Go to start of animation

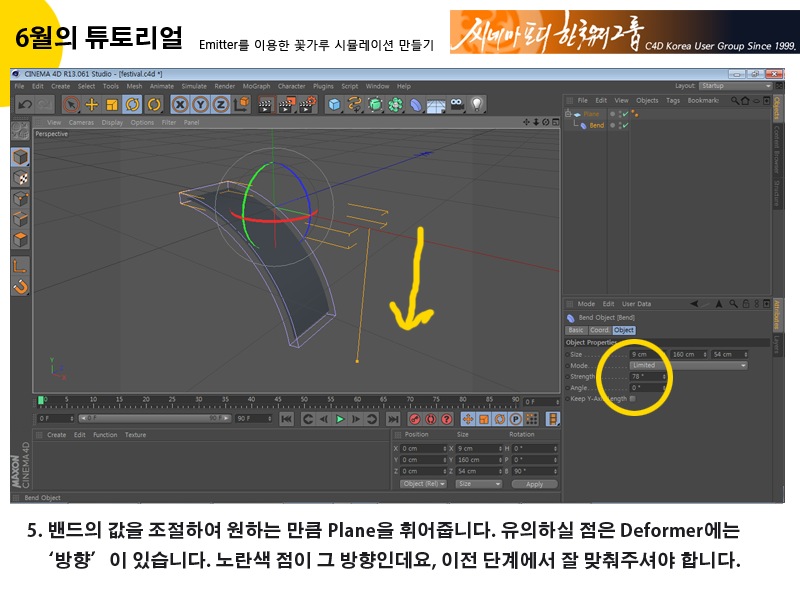(x=286, y=419)
